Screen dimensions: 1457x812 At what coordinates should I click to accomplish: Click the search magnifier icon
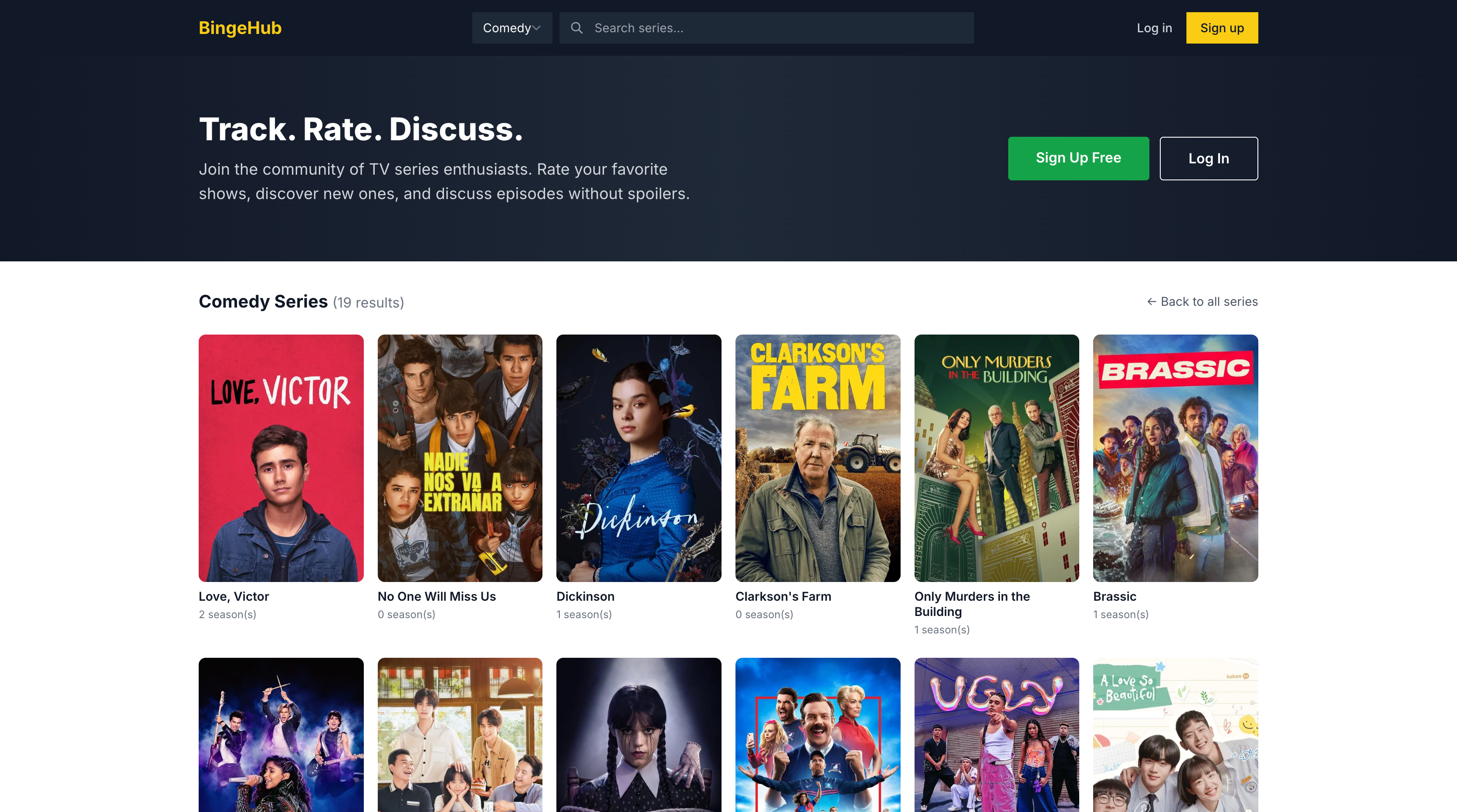tap(577, 28)
